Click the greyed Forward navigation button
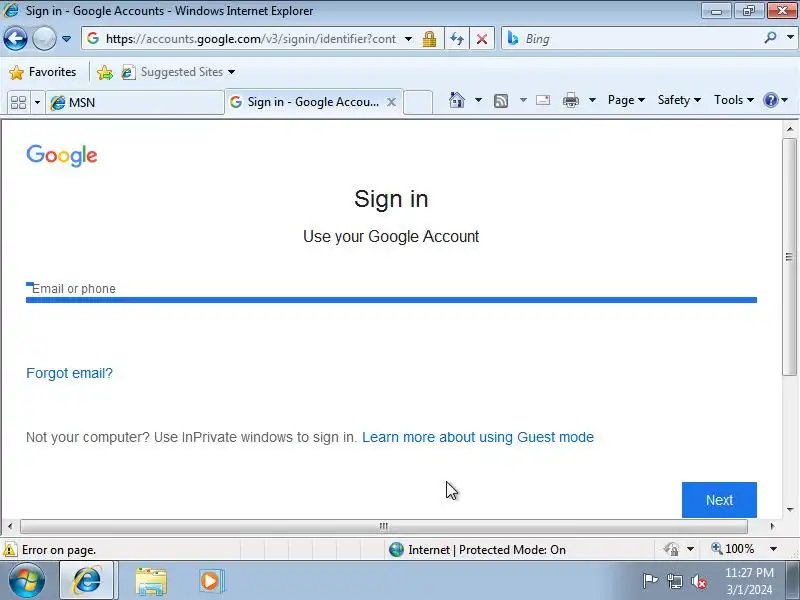 (x=44, y=39)
